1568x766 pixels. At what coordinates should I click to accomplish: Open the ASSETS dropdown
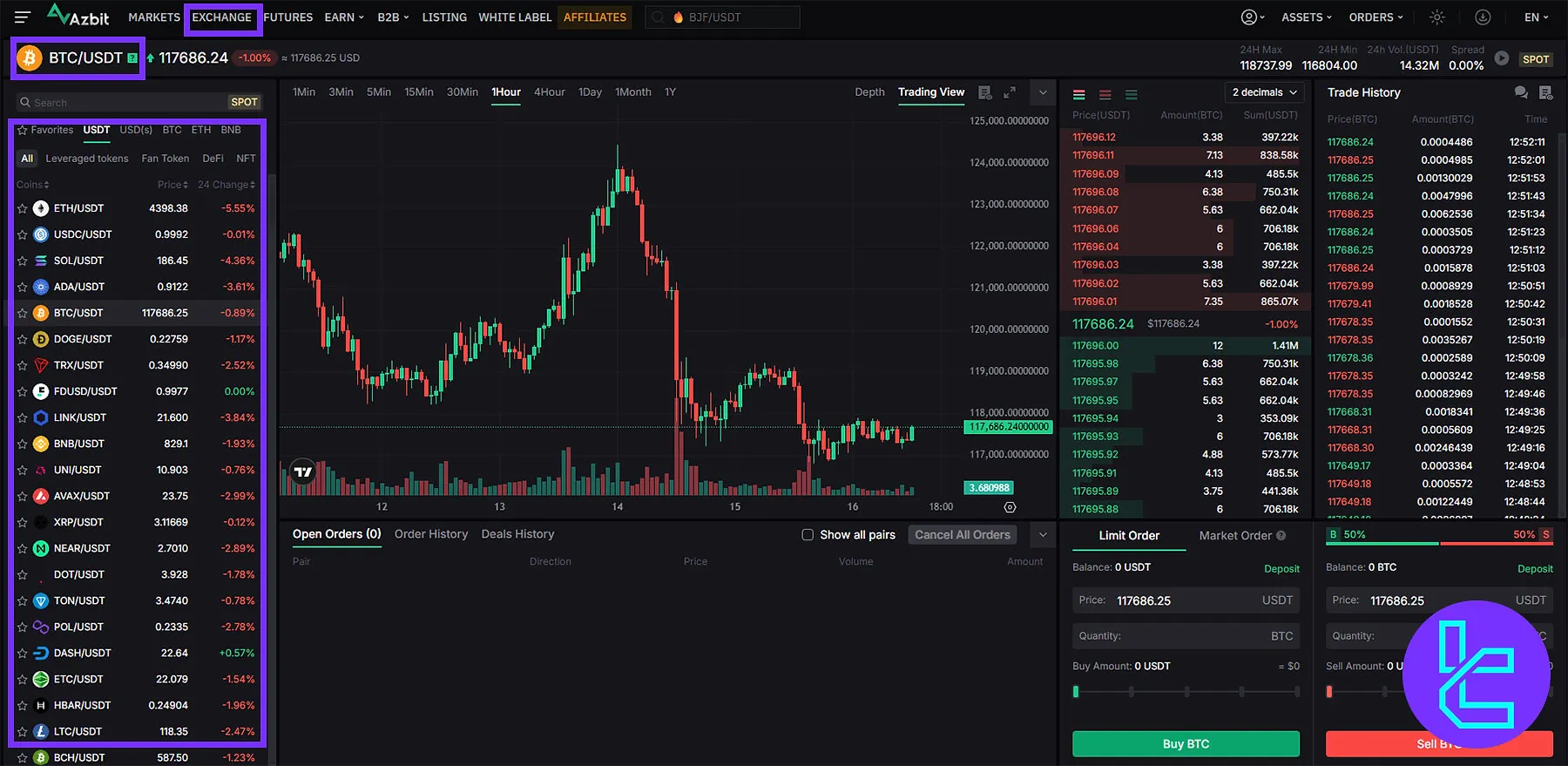tap(1307, 17)
